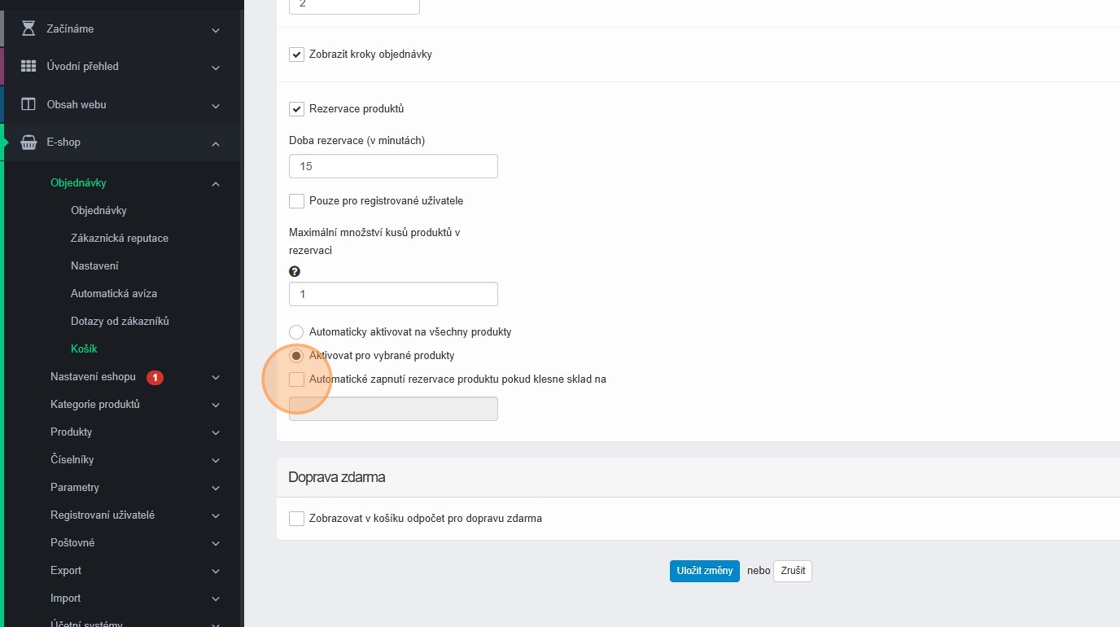Viewport: 1120px width, 627px height.
Task: Click the shopping basket E-shop icon
Action: (28, 142)
